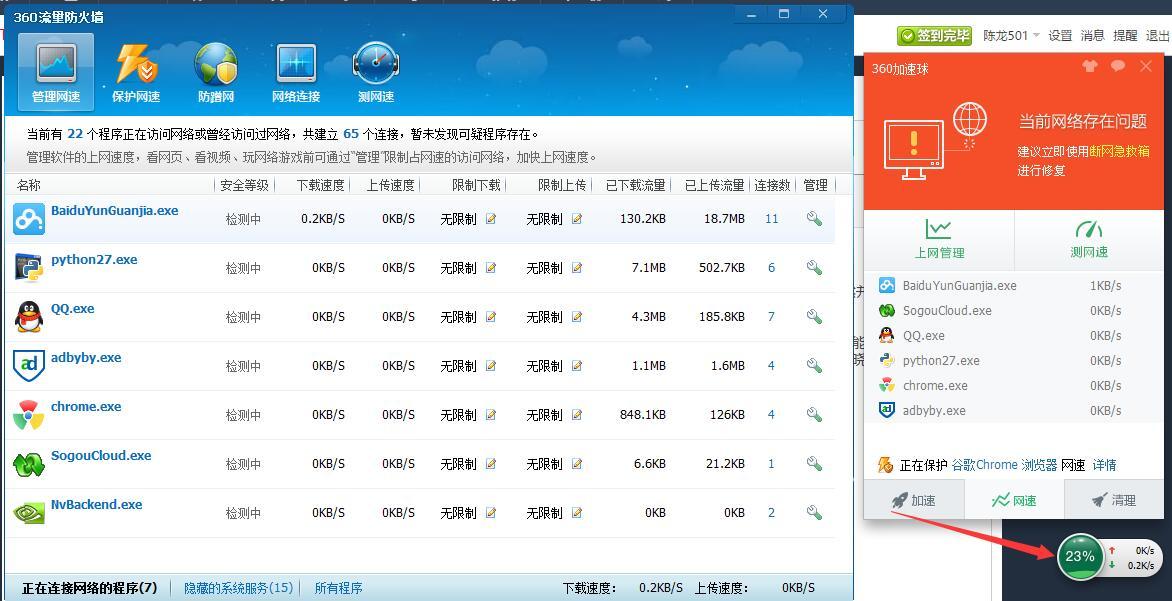This screenshot has height=601, width=1172.
Task: Expand 隐藏的系统服务(15) list
Action: pos(237,588)
